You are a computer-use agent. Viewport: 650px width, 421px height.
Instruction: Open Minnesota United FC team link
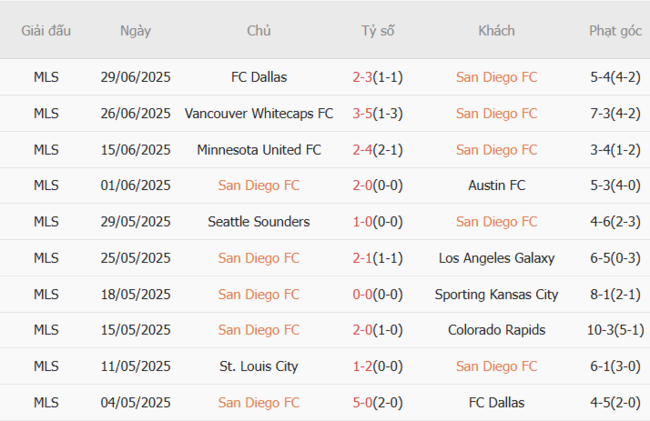click(258, 149)
